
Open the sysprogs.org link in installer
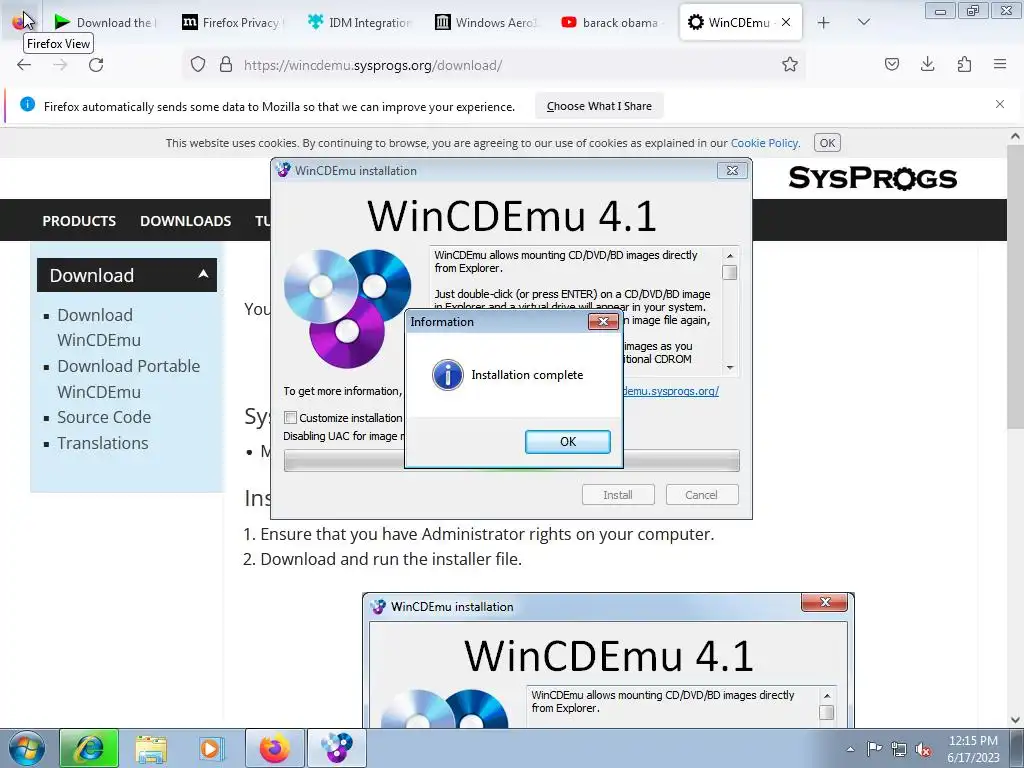(x=670, y=391)
